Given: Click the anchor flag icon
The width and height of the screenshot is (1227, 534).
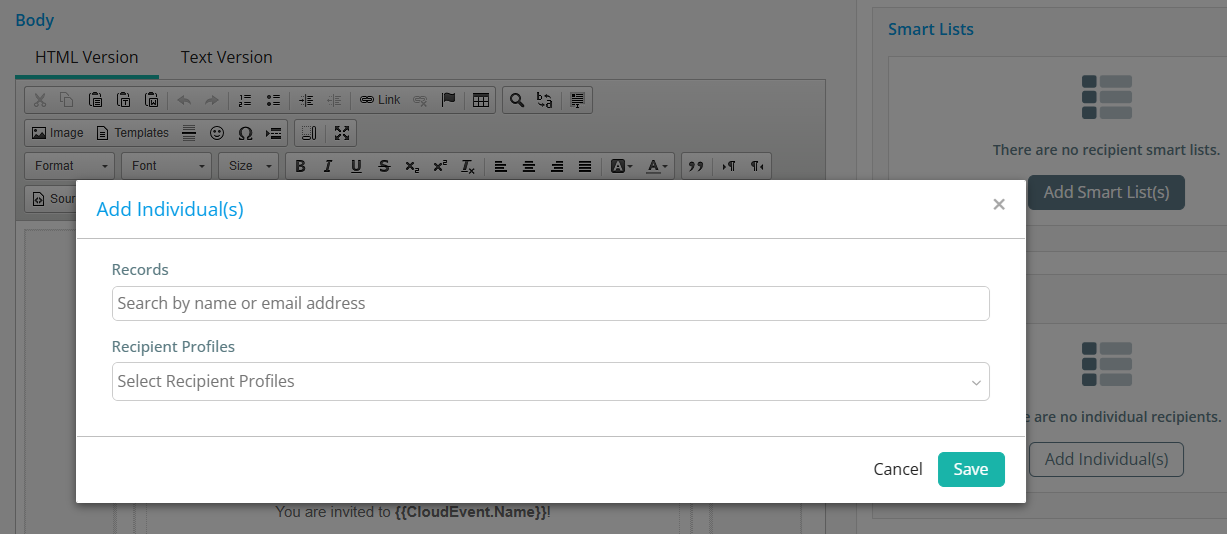Looking at the screenshot, I should 448,100.
